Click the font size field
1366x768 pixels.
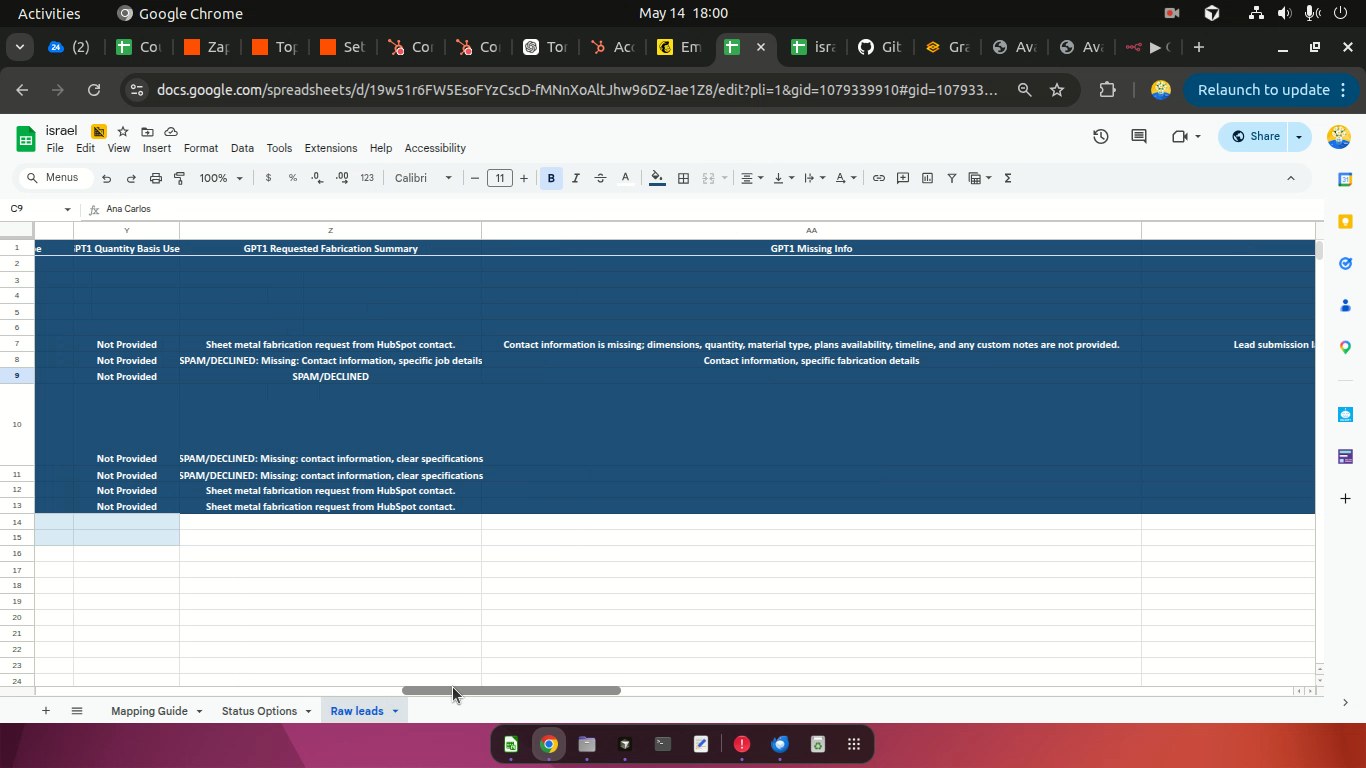point(499,178)
